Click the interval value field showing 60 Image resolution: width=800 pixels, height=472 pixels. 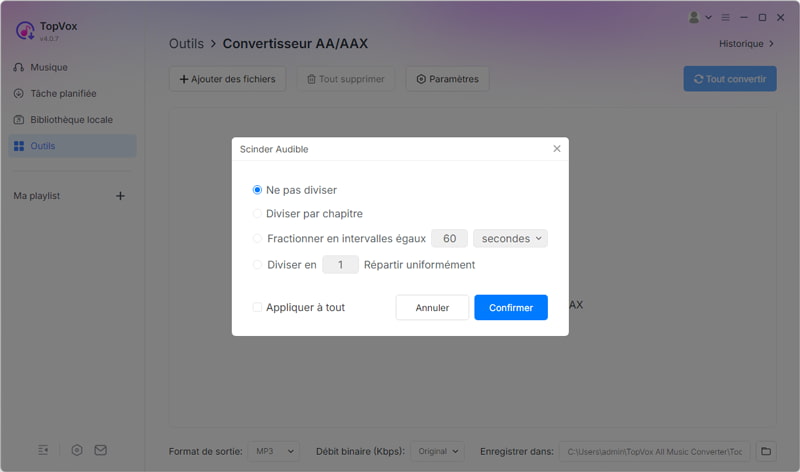(x=450, y=239)
